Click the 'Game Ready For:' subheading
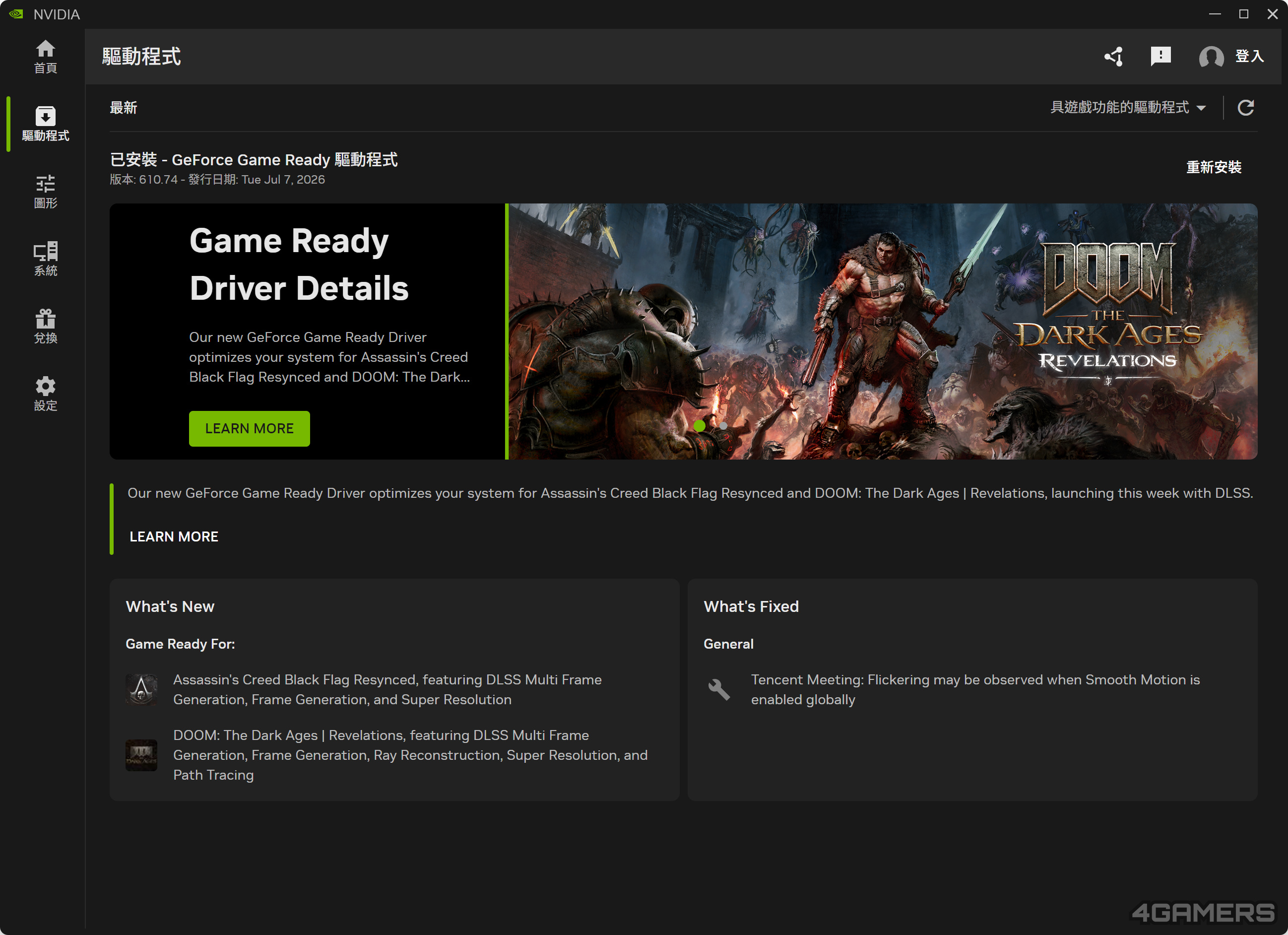1288x935 pixels. 180,644
